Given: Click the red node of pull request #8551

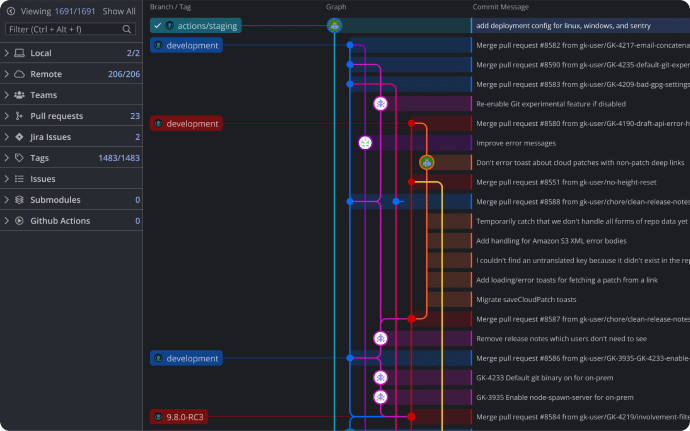Looking at the screenshot, I should 411,182.
